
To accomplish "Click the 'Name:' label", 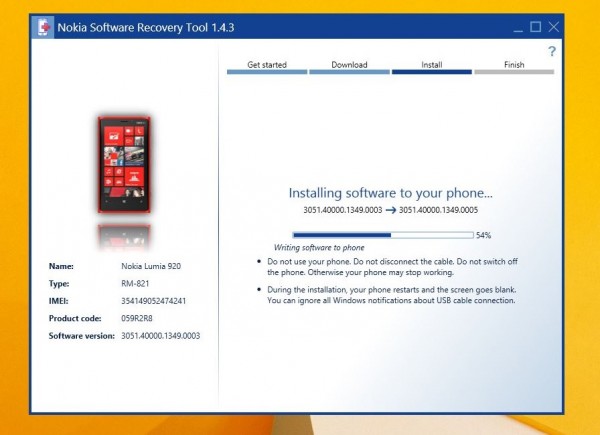I will coord(61,266).
